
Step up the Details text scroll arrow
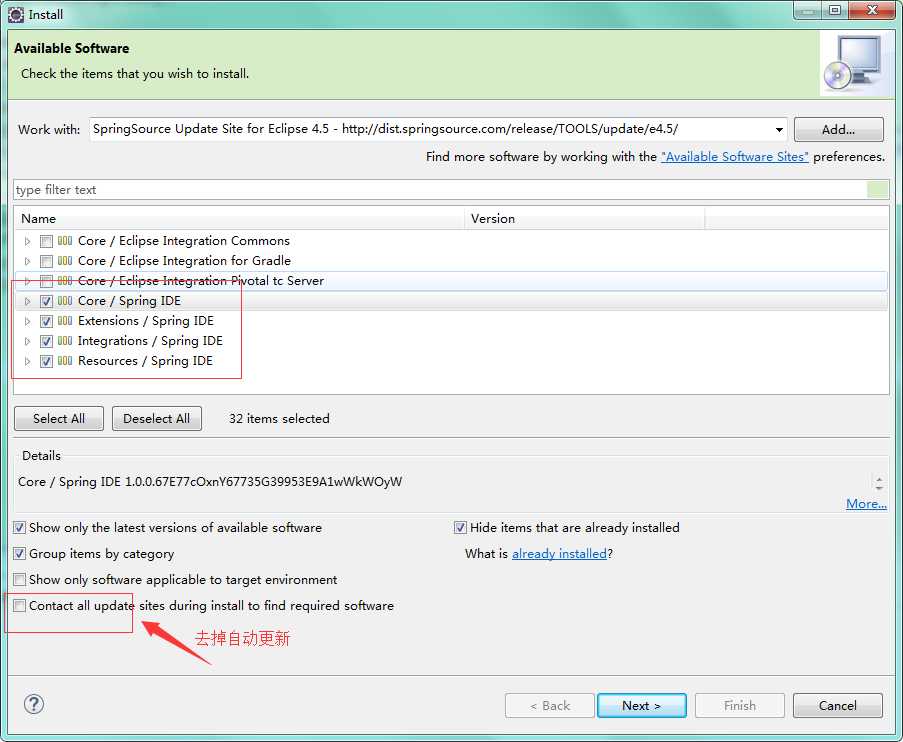(879, 478)
